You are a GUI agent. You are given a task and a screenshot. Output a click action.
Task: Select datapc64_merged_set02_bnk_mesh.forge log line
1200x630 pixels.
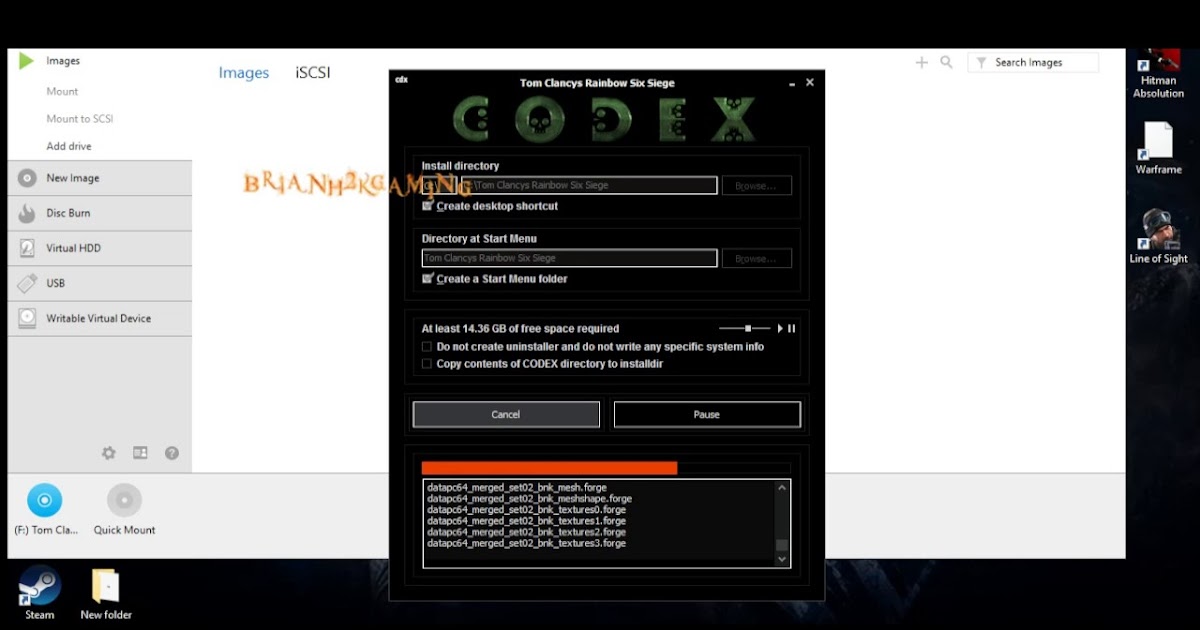click(517, 488)
